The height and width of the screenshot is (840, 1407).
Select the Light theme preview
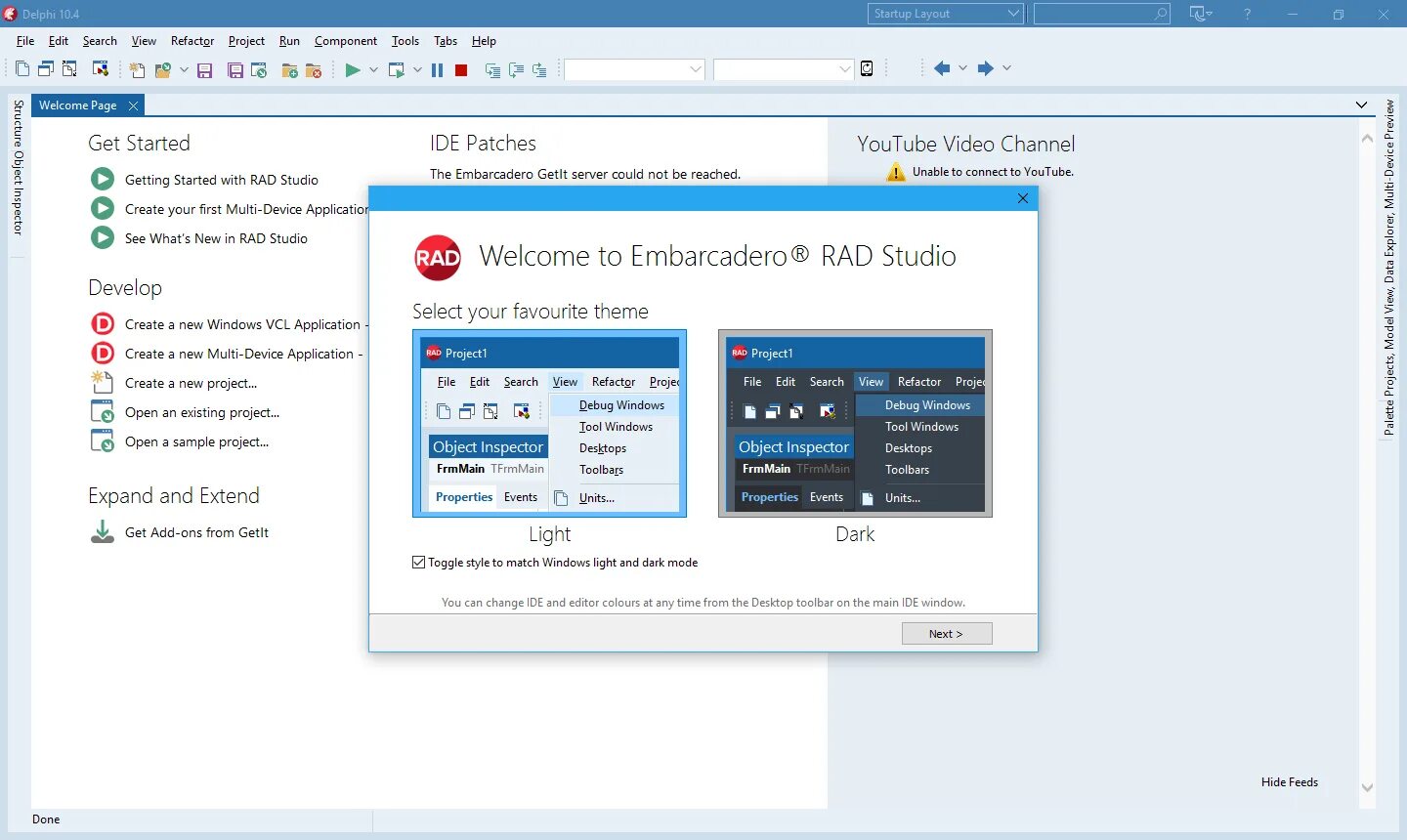[x=549, y=424]
